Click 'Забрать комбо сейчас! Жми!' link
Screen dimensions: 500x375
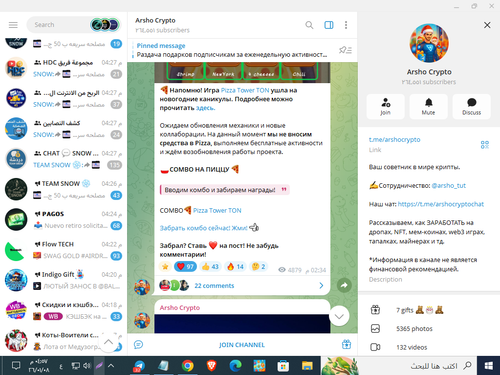tap(203, 228)
